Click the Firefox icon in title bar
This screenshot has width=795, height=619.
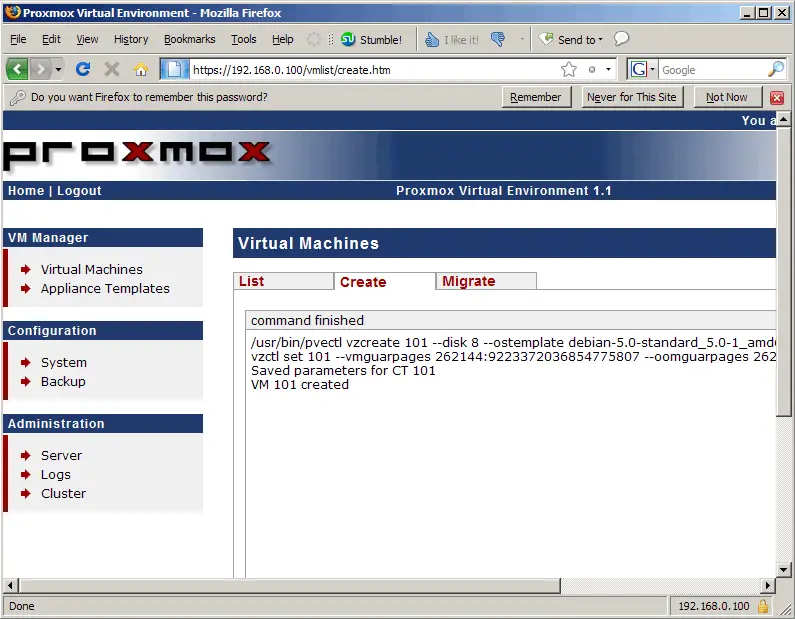click(x=13, y=12)
